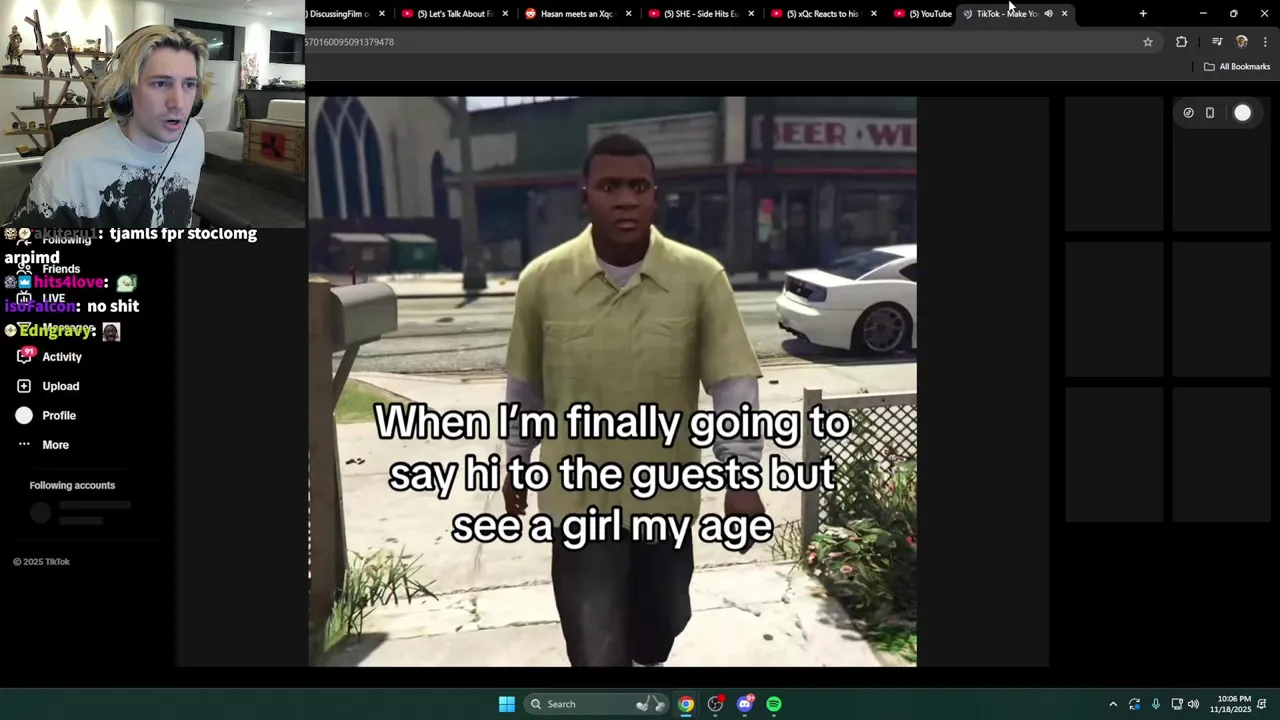Open the Profile page from sidebar
The image size is (1280, 720).
pyautogui.click(x=45, y=415)
